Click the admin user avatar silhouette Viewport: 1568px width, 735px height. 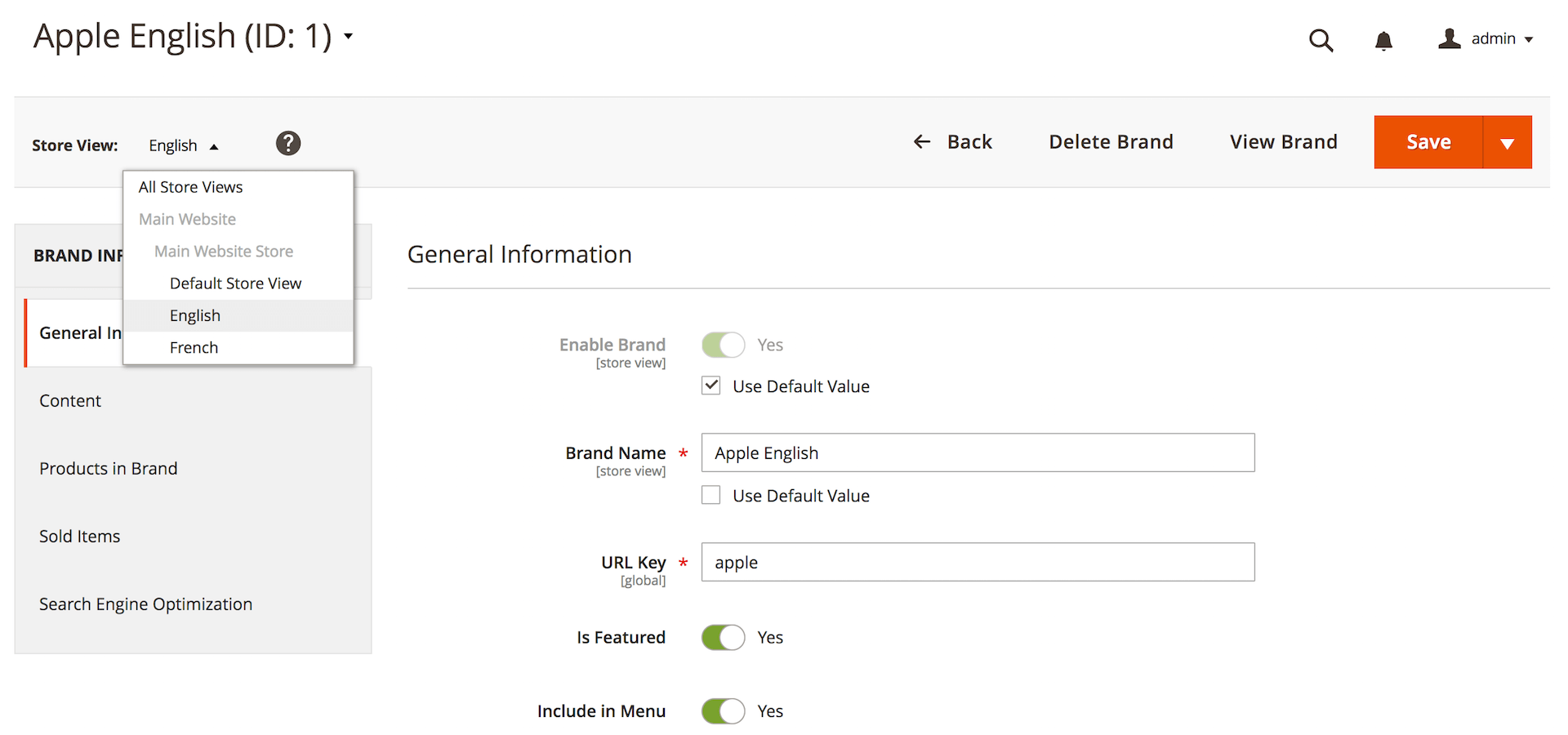(x=1449, y=38)
